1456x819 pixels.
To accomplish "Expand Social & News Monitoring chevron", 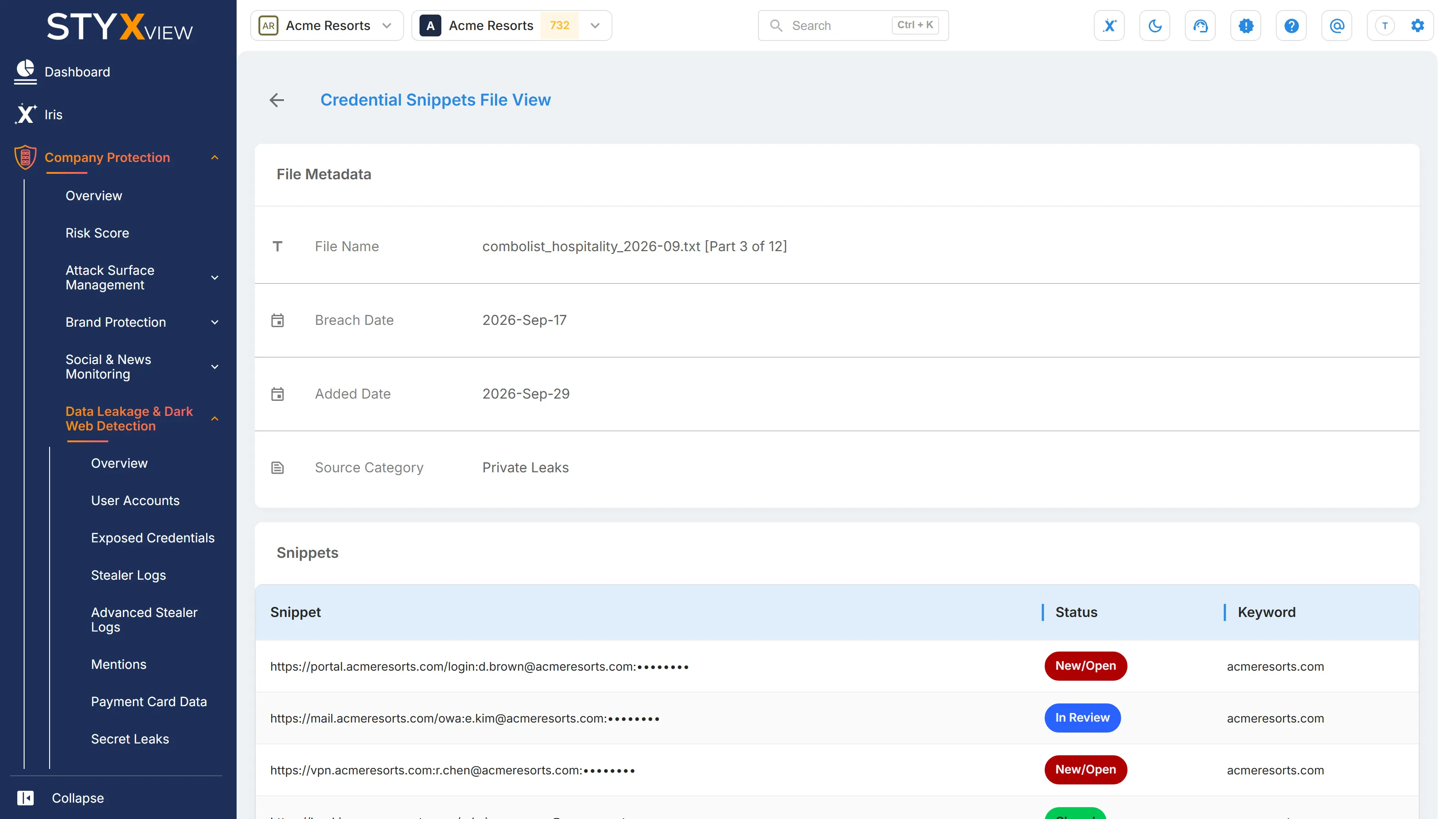I will point(215,367).
